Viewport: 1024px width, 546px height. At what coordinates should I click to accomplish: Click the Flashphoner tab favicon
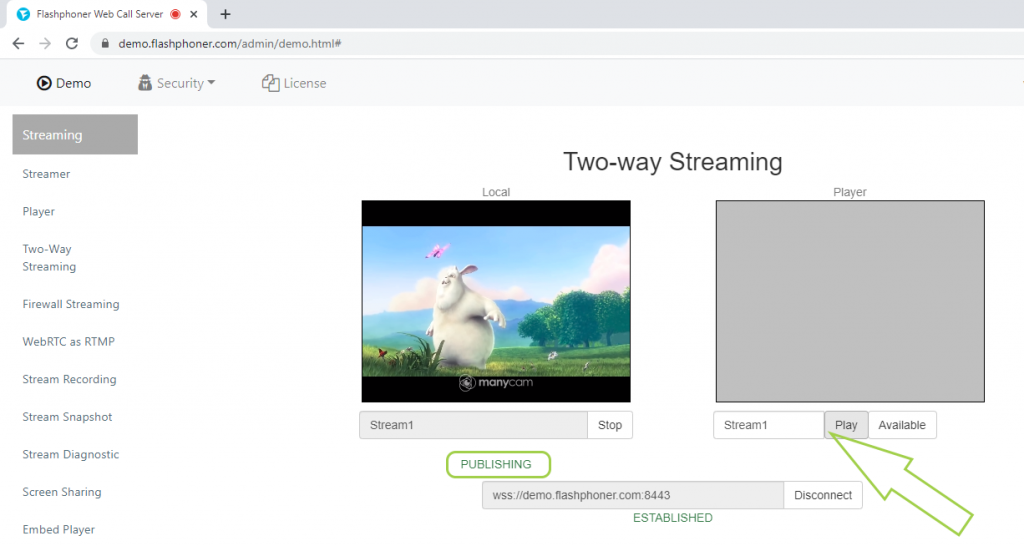(24, 14)
